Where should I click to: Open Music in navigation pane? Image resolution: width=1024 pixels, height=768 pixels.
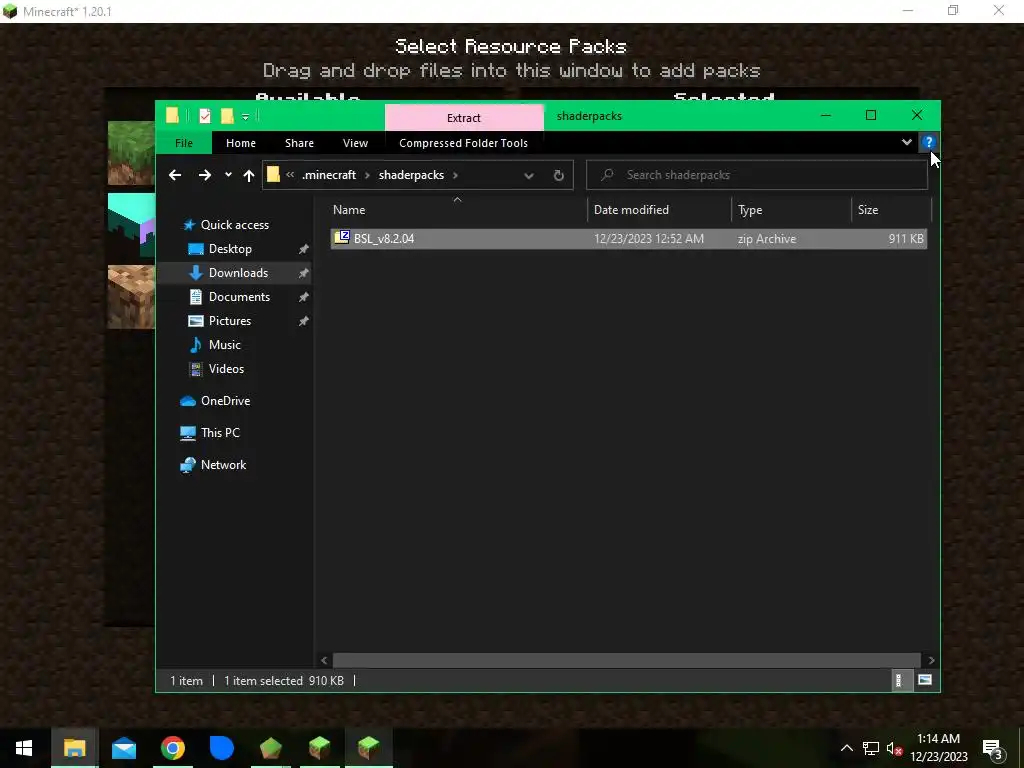pyautogui.click(x=225, y=345)
